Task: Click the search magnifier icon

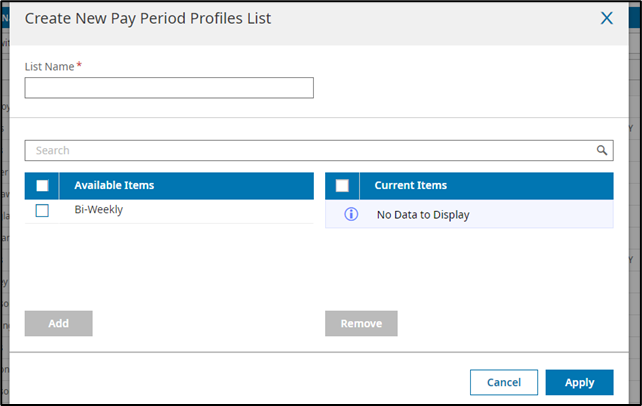Action: [x=602, y=150]
